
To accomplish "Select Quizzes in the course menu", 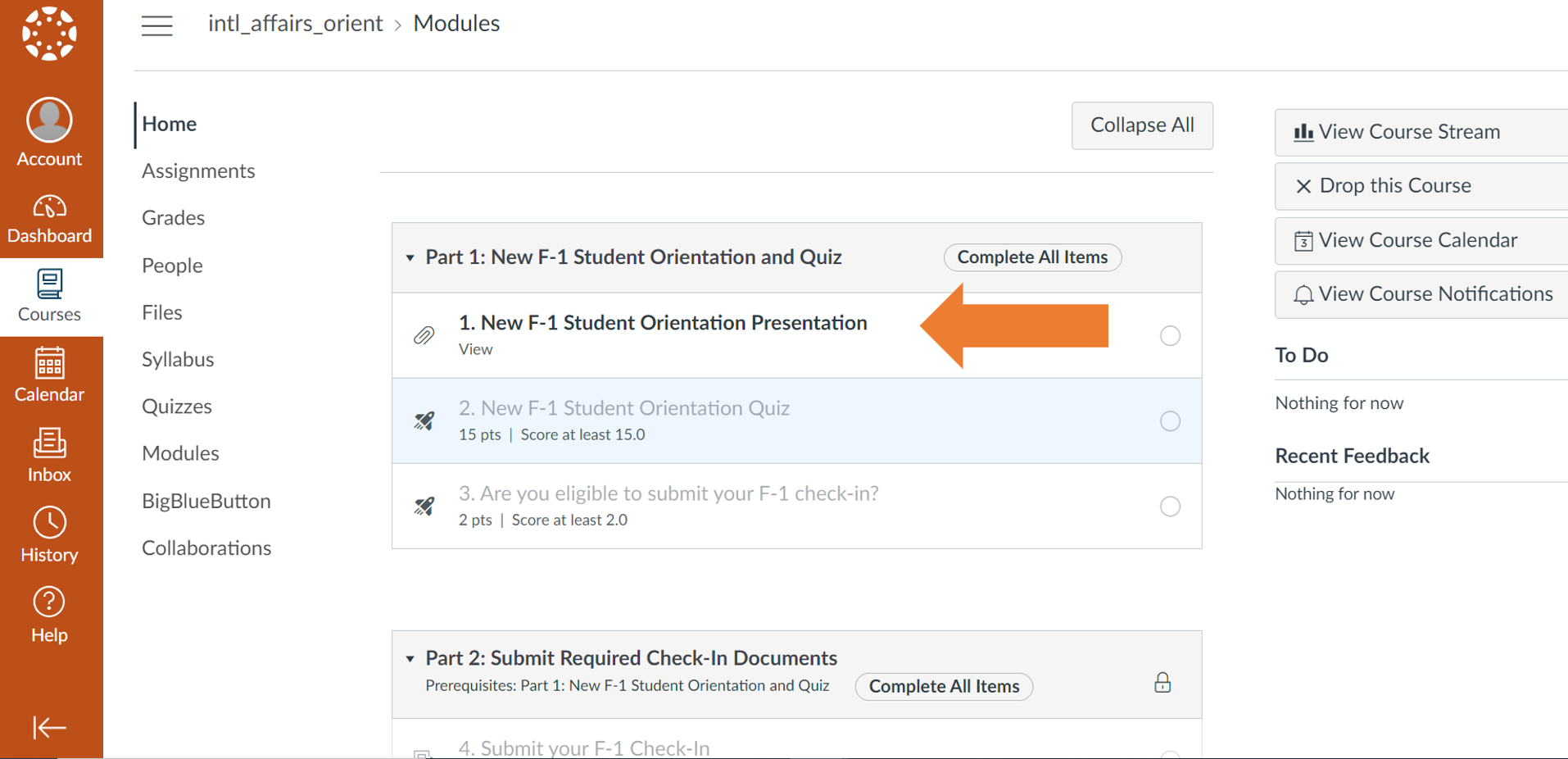I will pos(177,406).
